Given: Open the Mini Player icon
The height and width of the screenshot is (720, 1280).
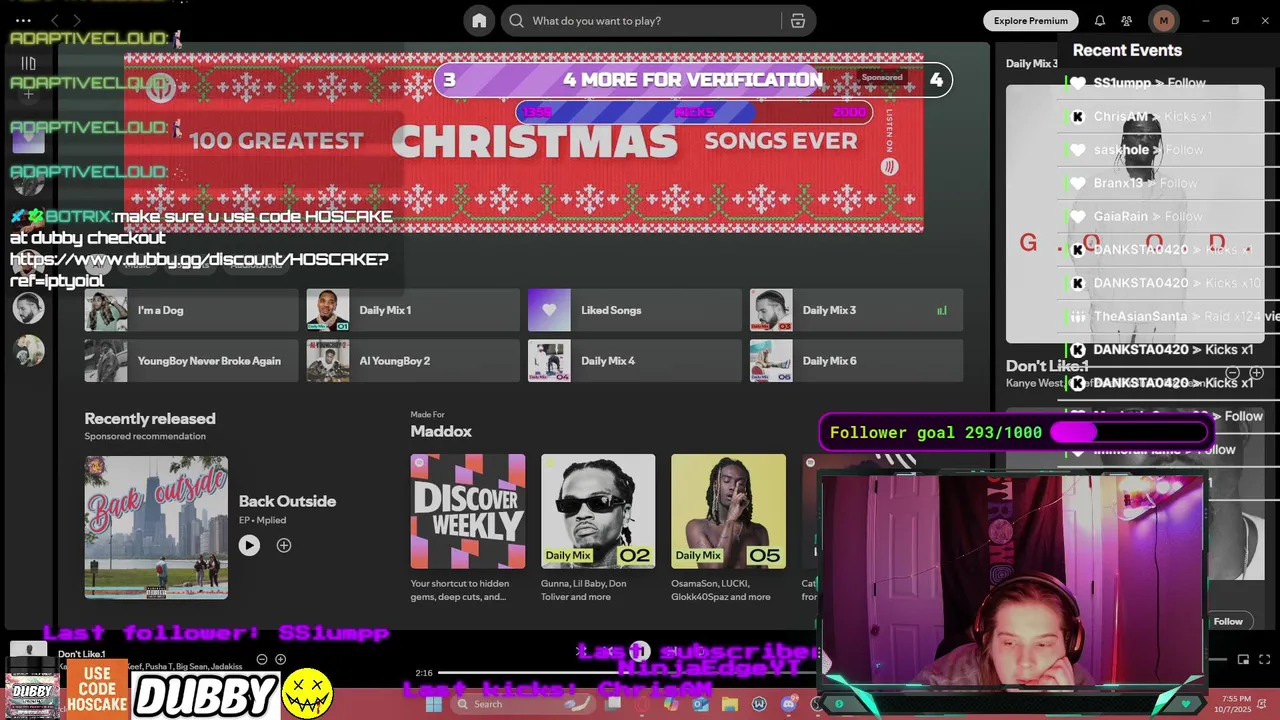Looking at the screenshot, I should pyautogui.click(x=1243, y=659).
